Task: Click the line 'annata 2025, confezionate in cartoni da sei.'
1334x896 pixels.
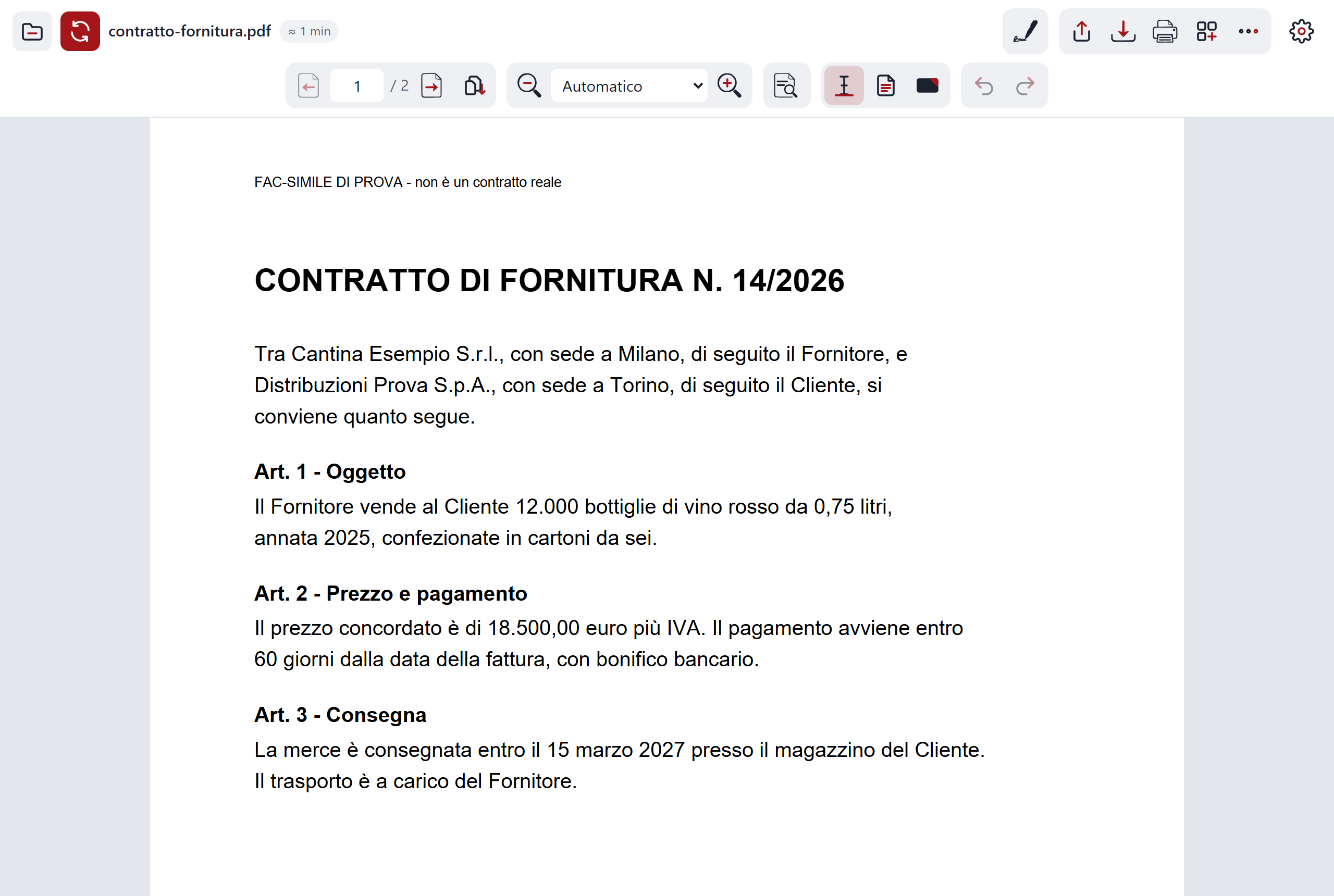Action: [455, 538]
